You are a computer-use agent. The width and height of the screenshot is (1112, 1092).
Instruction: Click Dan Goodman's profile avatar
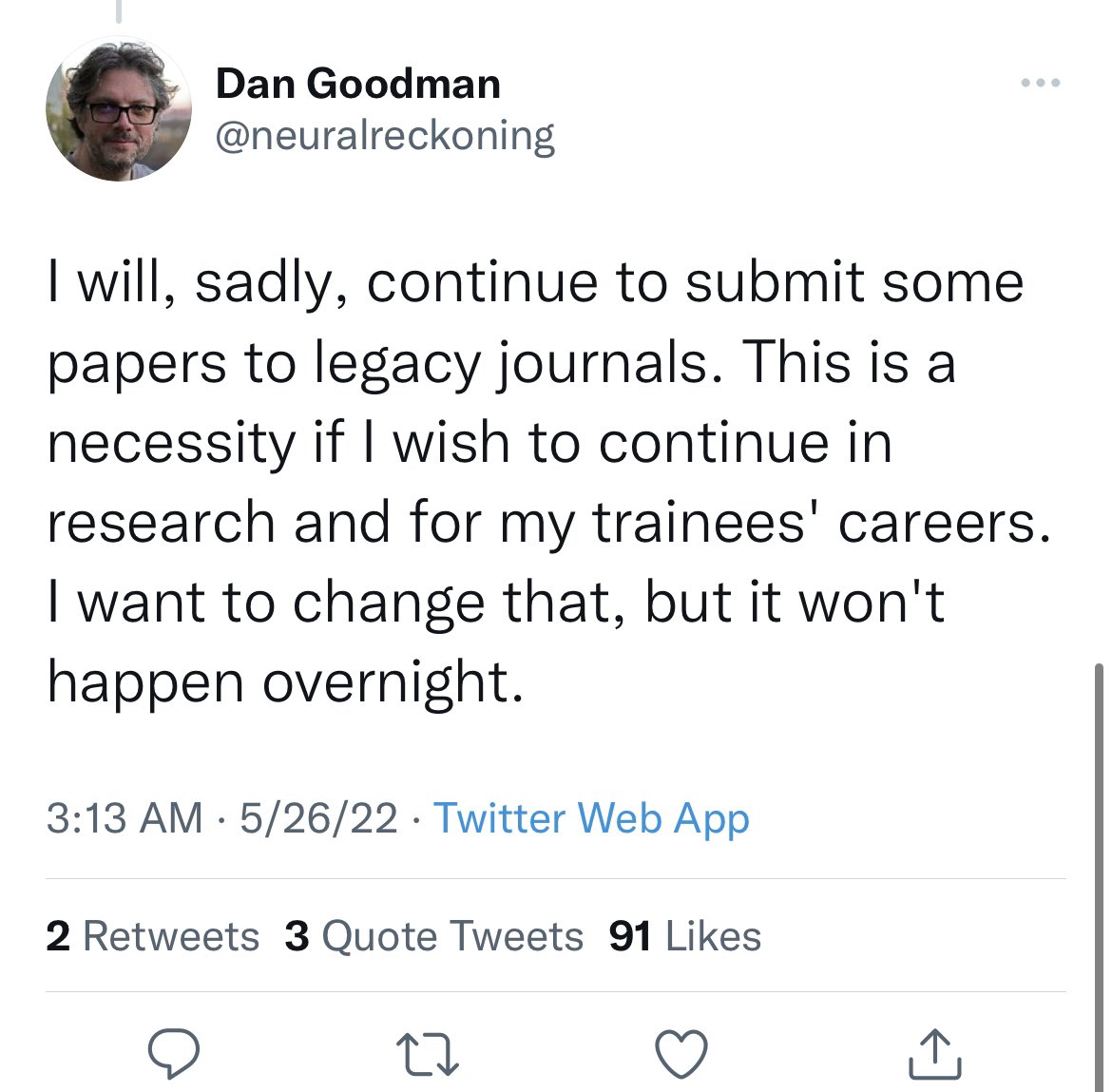tap(119, 109)
